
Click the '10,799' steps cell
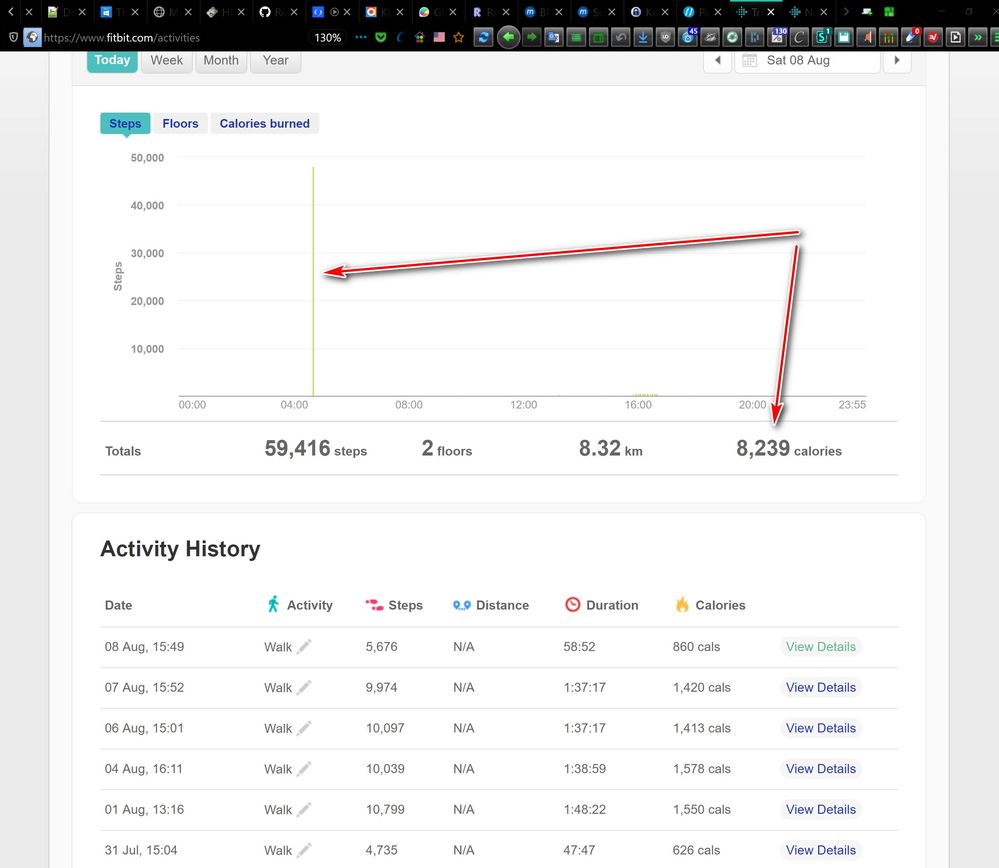point(385,809)
